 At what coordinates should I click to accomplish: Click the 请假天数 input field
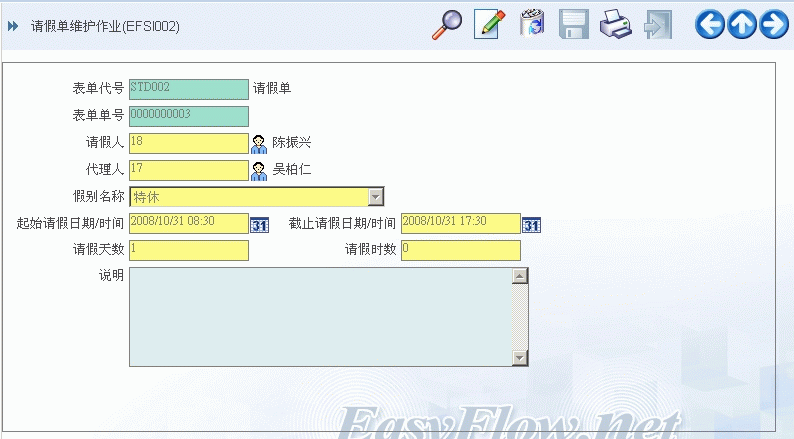point(188,250)
